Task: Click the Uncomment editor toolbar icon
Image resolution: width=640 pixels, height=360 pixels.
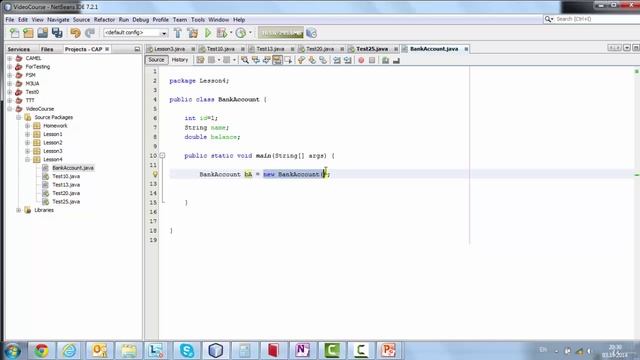Action: pyautogui.click(x=396, y=60)
